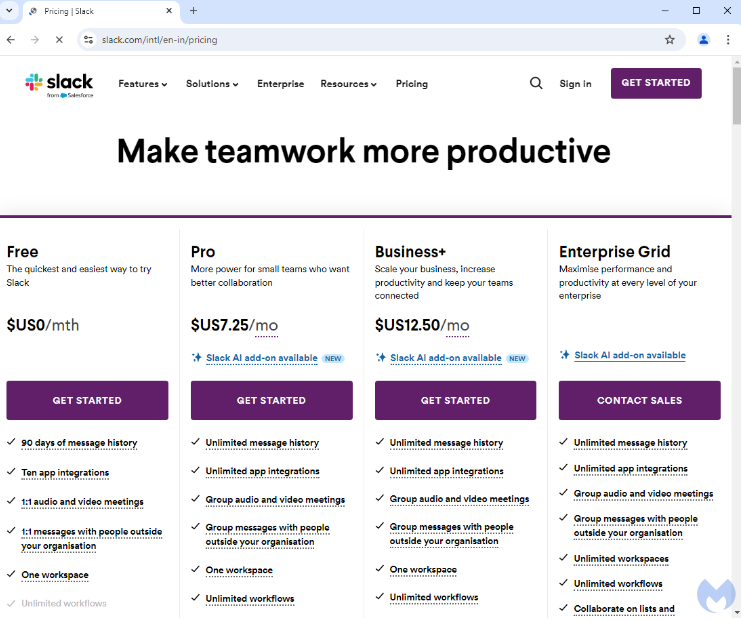The width and height of the screenshot is (741, 620).
Task: Click 'Unlimited workflows' in the Pro plan
Action: pos(250,599)
